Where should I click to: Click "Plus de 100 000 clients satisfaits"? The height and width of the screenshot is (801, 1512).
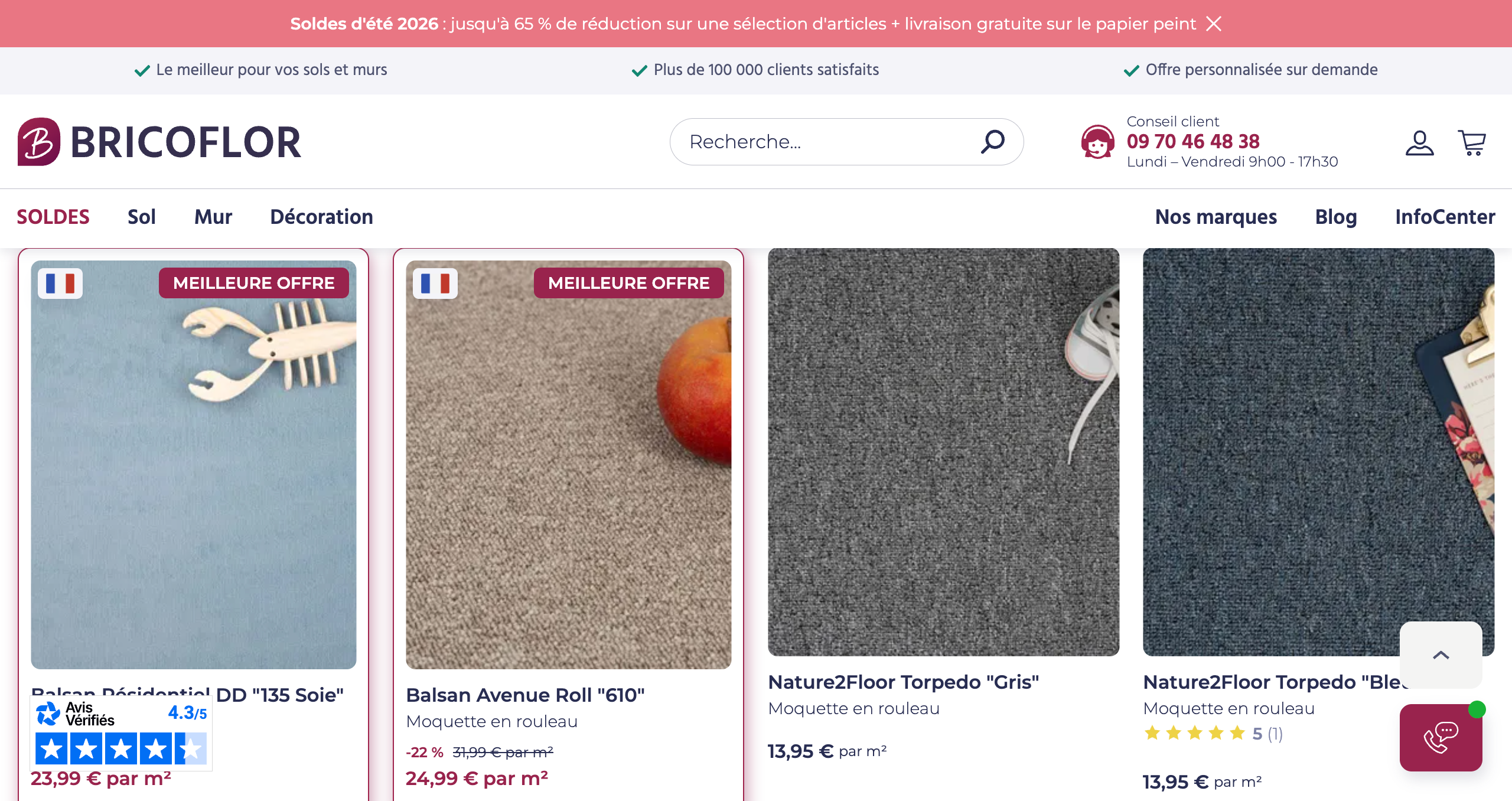pos(766,70)
